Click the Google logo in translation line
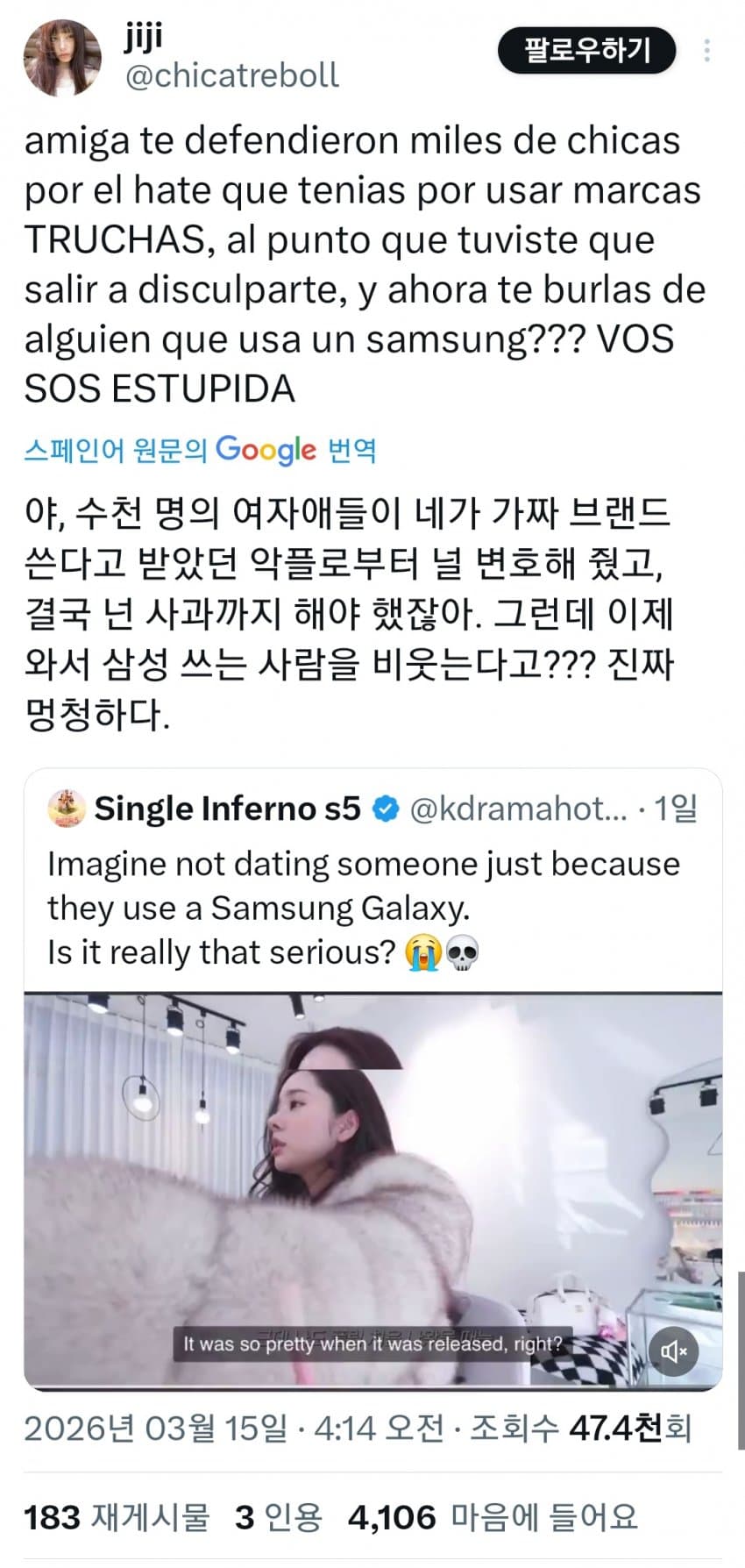Image resolution: width=745 pixels, height=1568 pixels. click(x=266, y=450)
